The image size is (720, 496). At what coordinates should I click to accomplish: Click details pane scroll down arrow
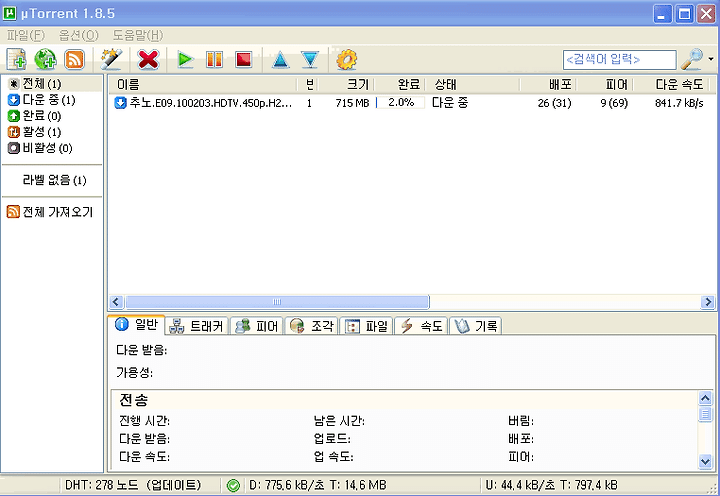705,461
